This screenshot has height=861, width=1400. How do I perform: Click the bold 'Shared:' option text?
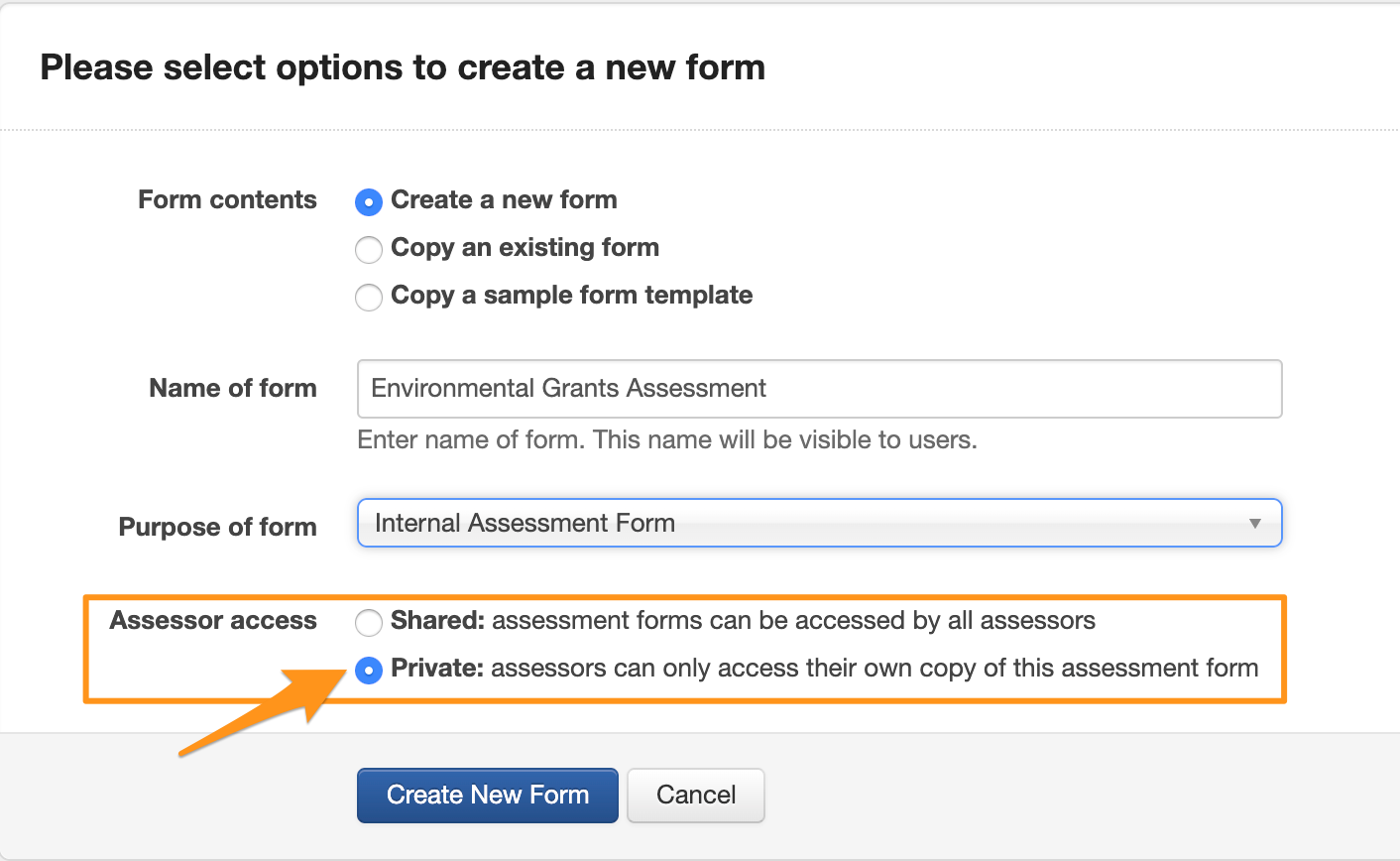[437, 621]
